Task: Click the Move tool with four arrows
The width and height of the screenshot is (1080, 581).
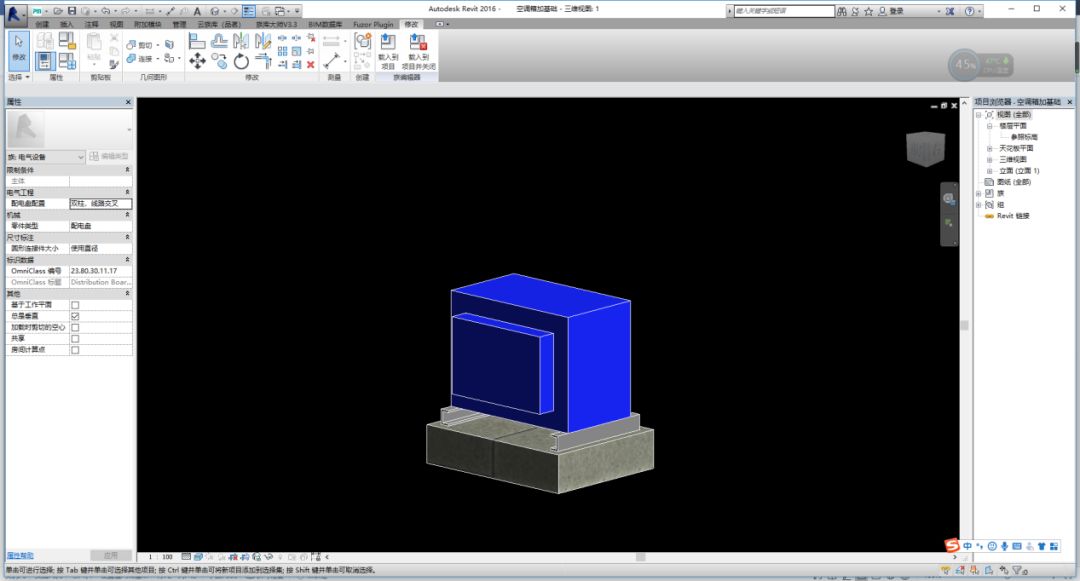Action: [198, 62]
